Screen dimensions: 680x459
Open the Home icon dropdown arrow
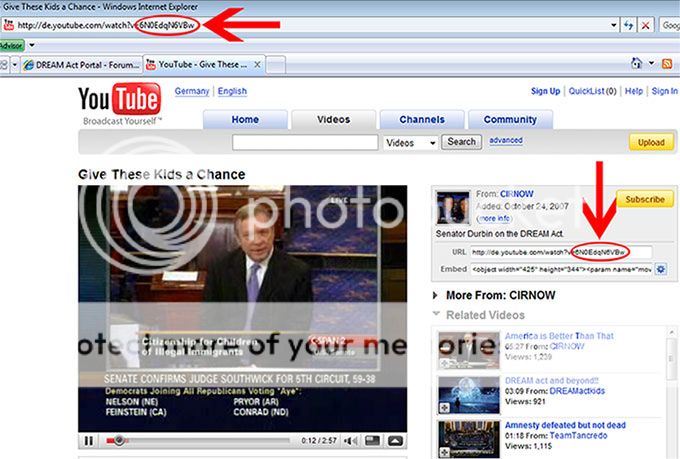coord(651,64)
